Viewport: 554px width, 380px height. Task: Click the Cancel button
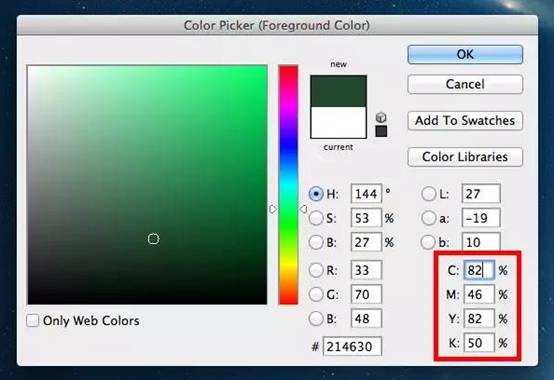465,84
